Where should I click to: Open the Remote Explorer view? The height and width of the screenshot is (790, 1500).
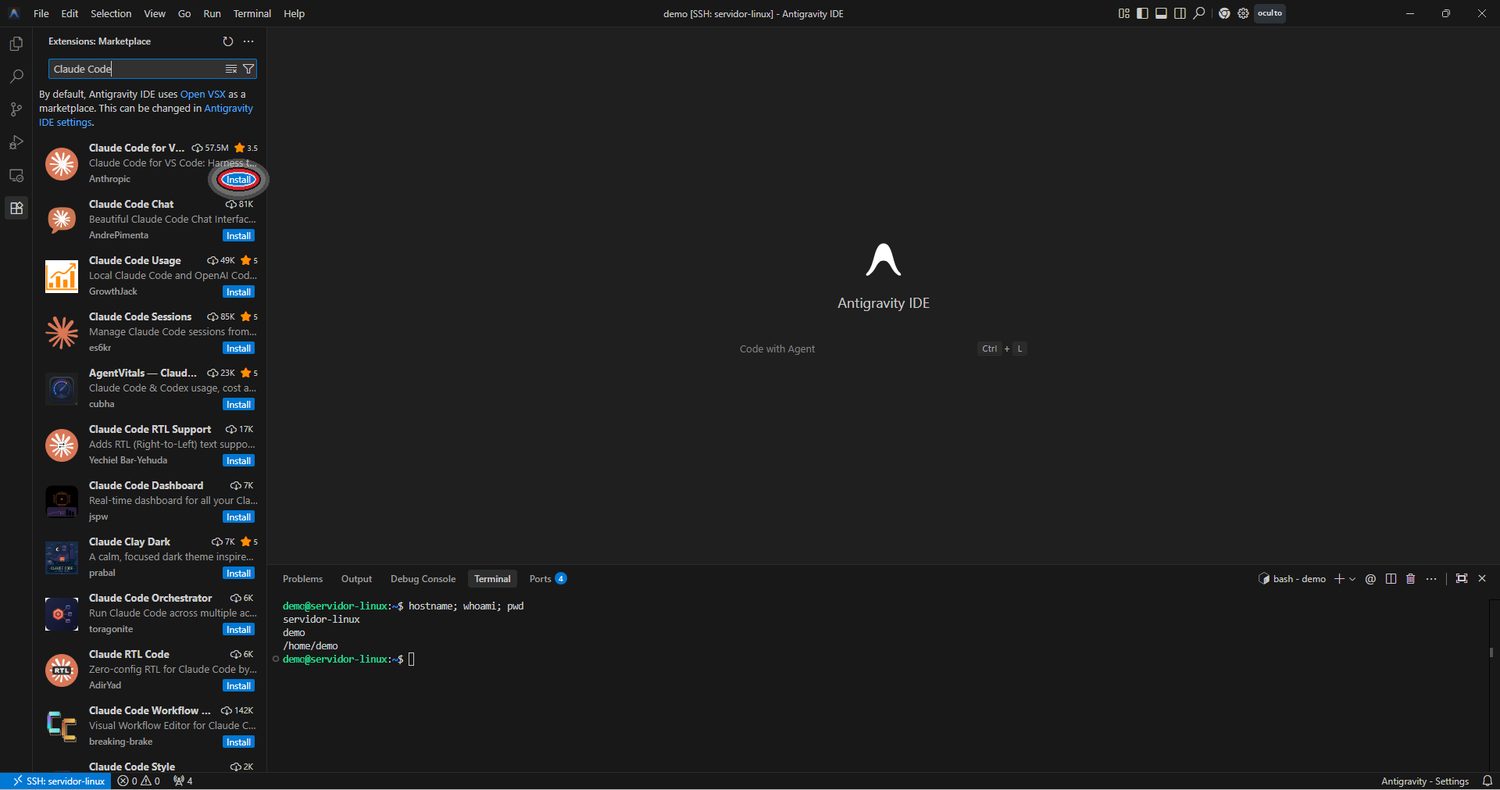pos(16,175)
